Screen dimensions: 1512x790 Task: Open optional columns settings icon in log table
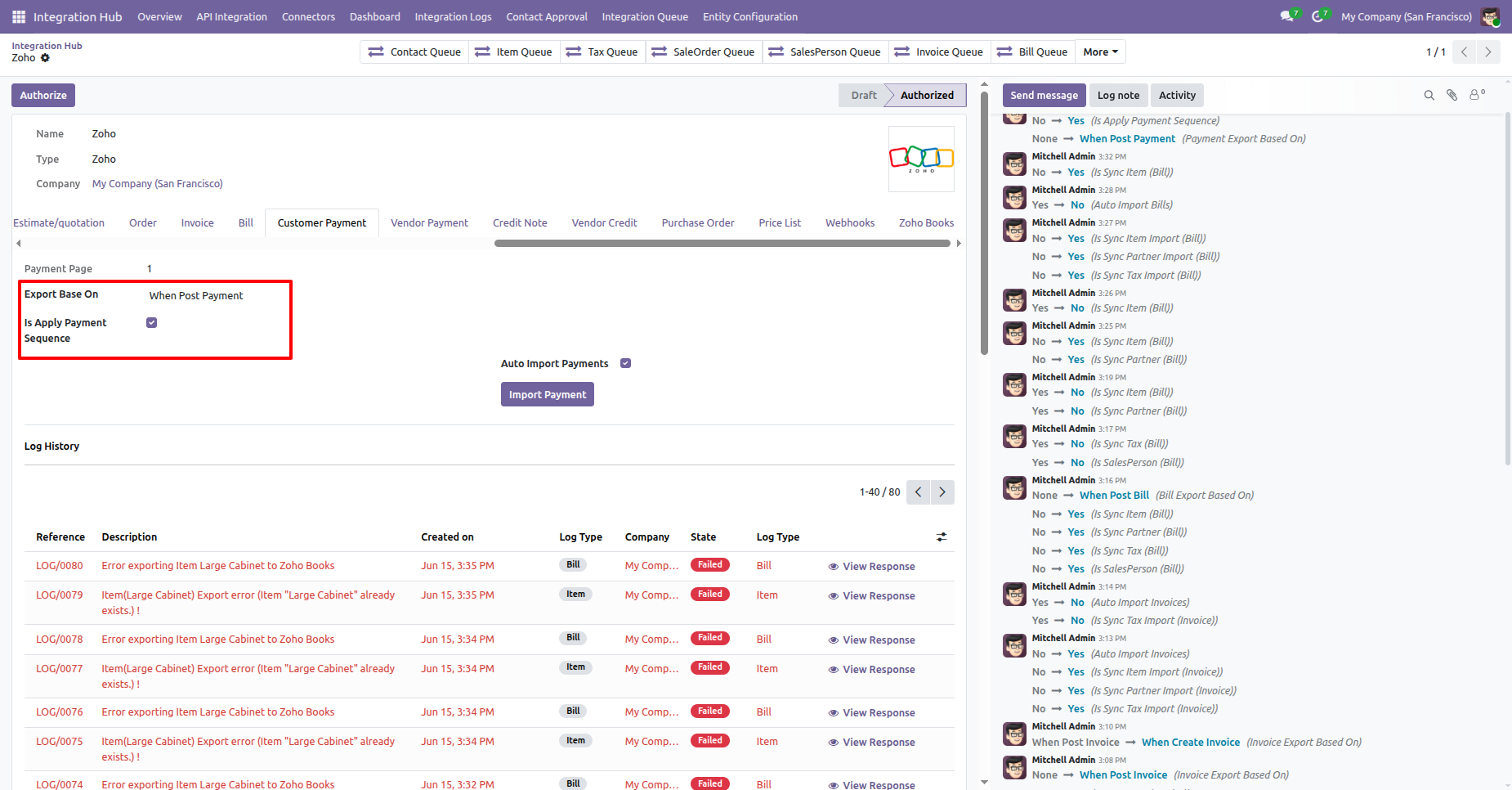[942, 536]
